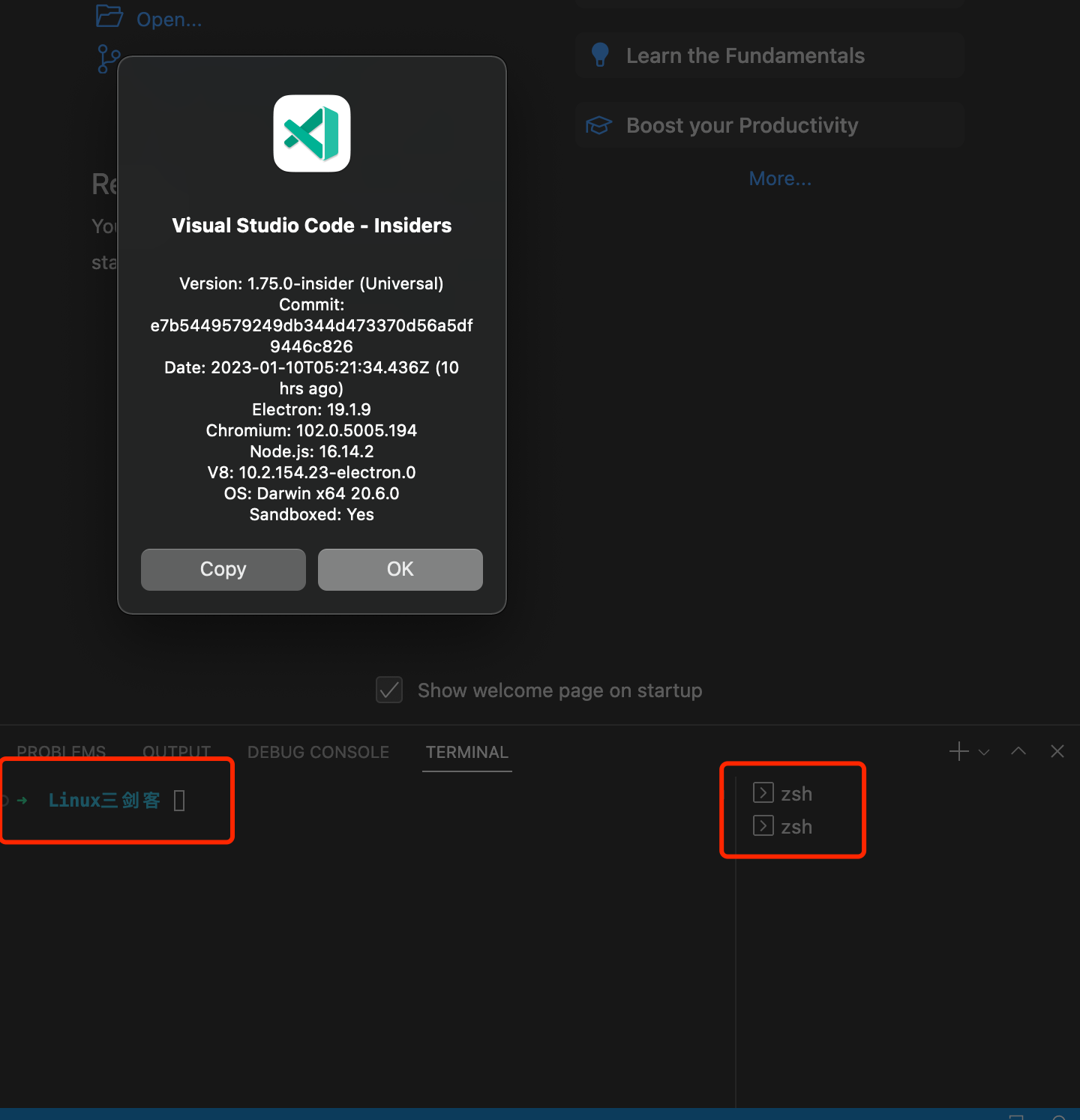Switch to the OUTPUT tab
Viewport: 1080px width, 1120px height.
point(175,751)
